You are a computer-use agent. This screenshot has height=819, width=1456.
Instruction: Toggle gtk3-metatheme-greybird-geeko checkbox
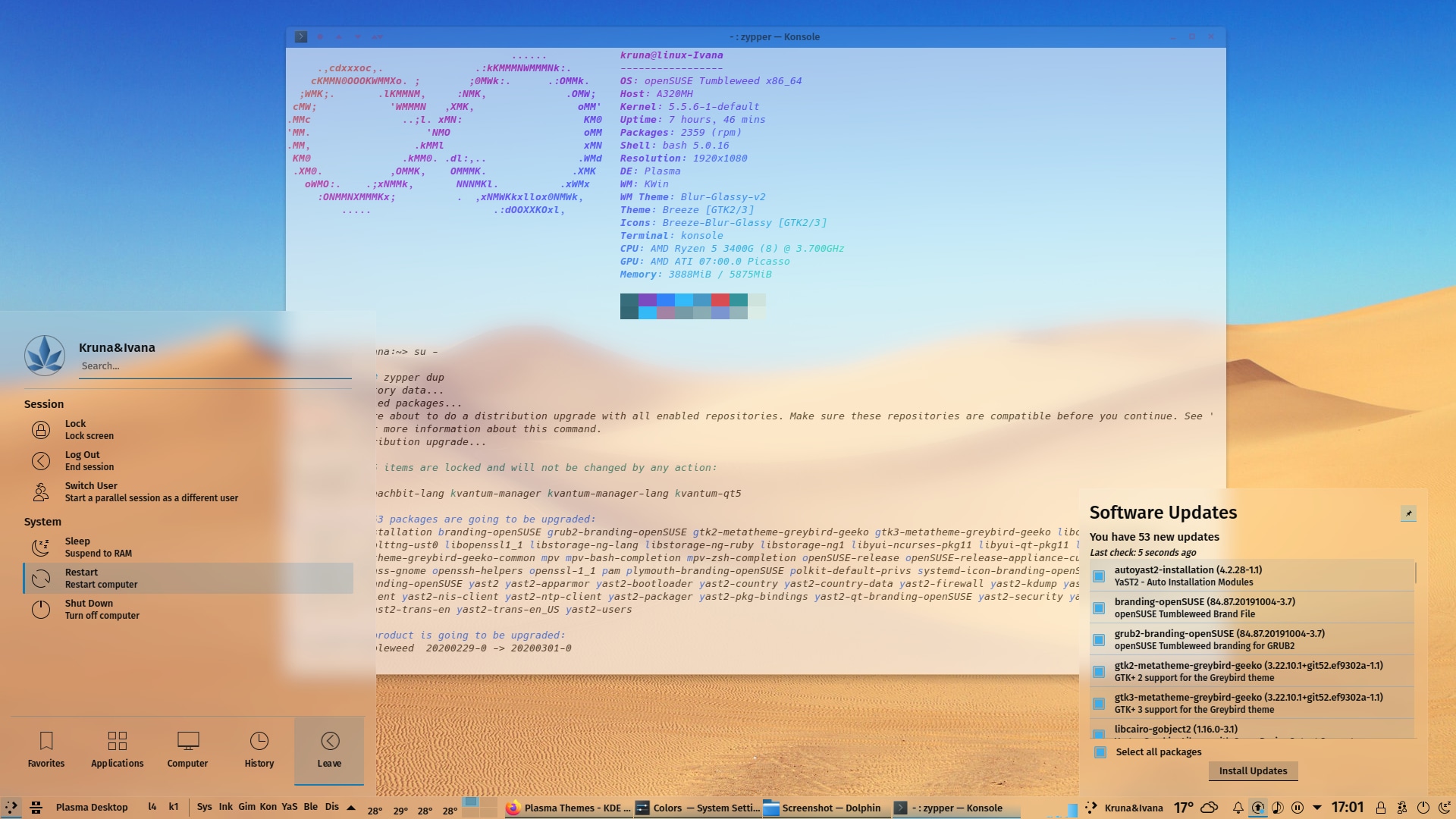(1099, 704)
